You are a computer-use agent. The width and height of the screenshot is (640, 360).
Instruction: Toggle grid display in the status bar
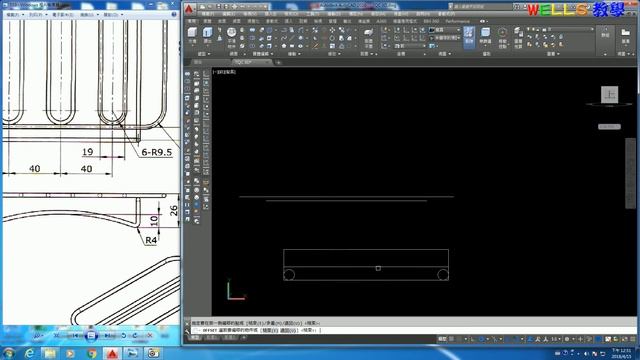coord(452,339)
